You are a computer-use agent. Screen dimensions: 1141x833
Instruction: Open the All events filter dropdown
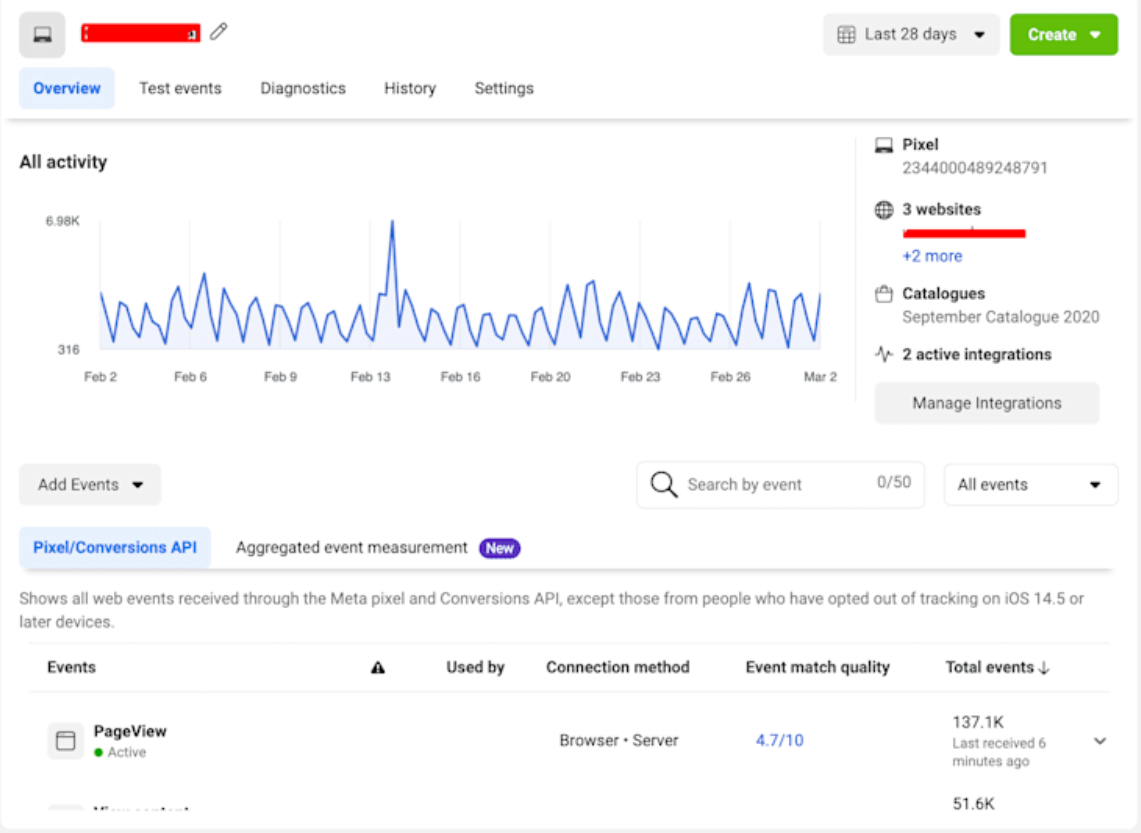tap(1030, 485)
